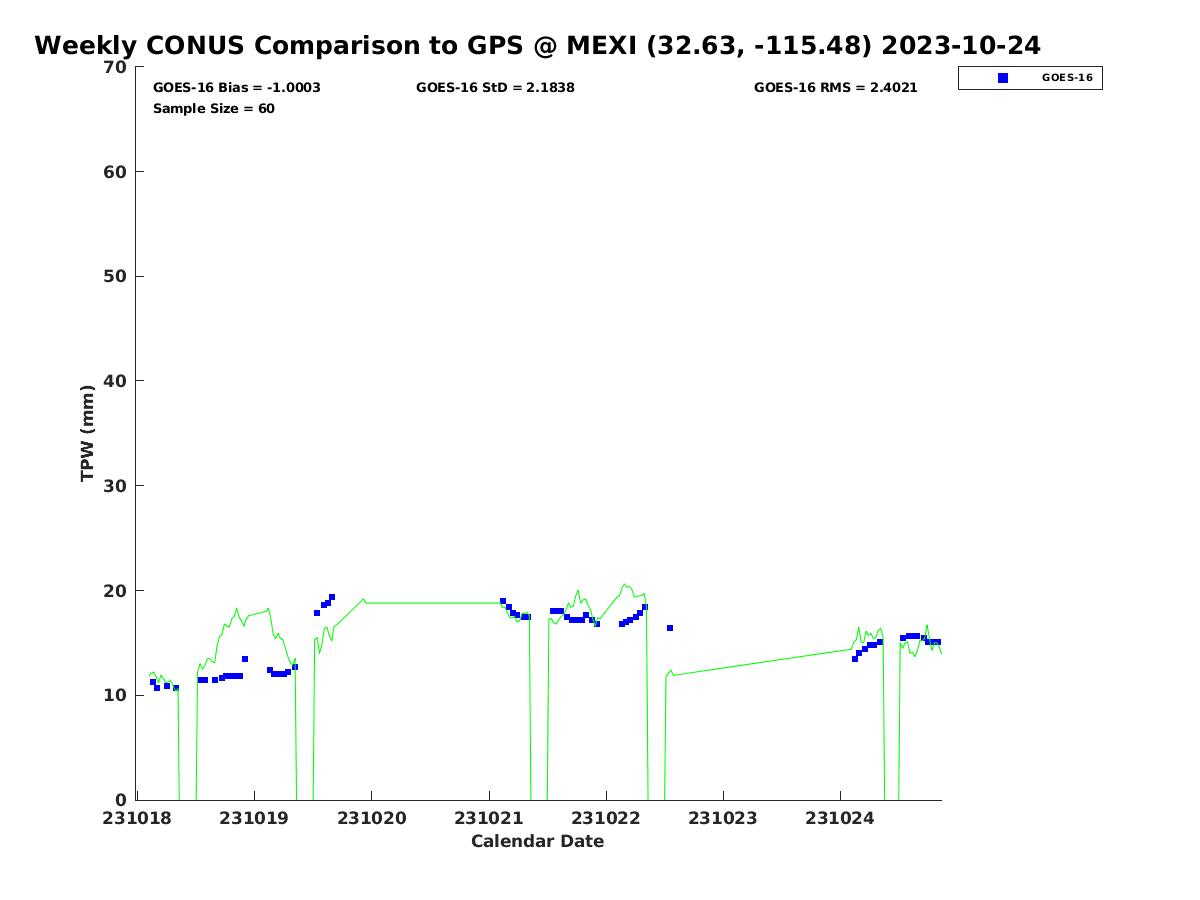Click the blue GOES-16 legend marker square
Screen dimensions: 1200x900
(1003, 78)
